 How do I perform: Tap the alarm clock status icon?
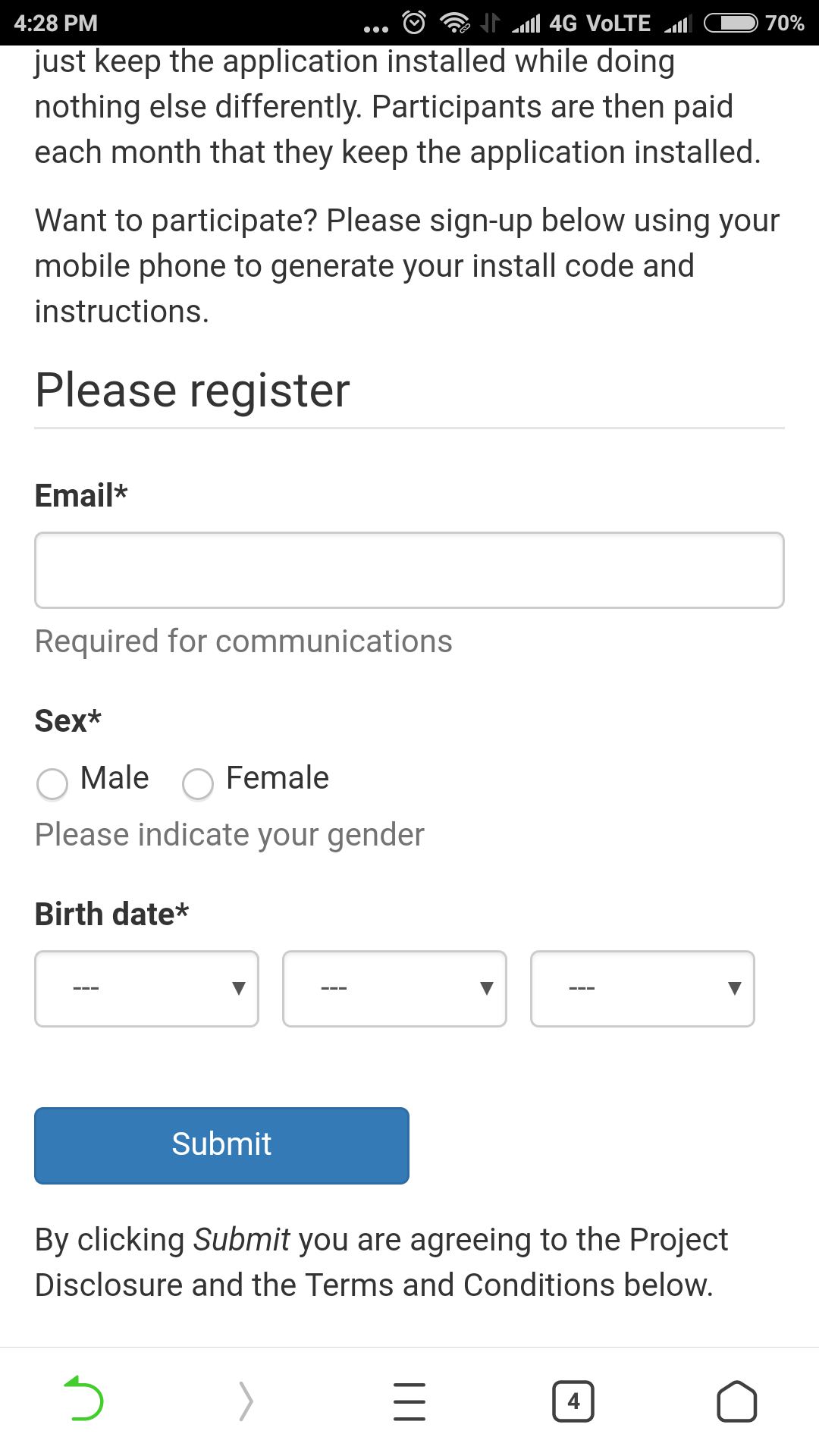[x=414, y=23]
